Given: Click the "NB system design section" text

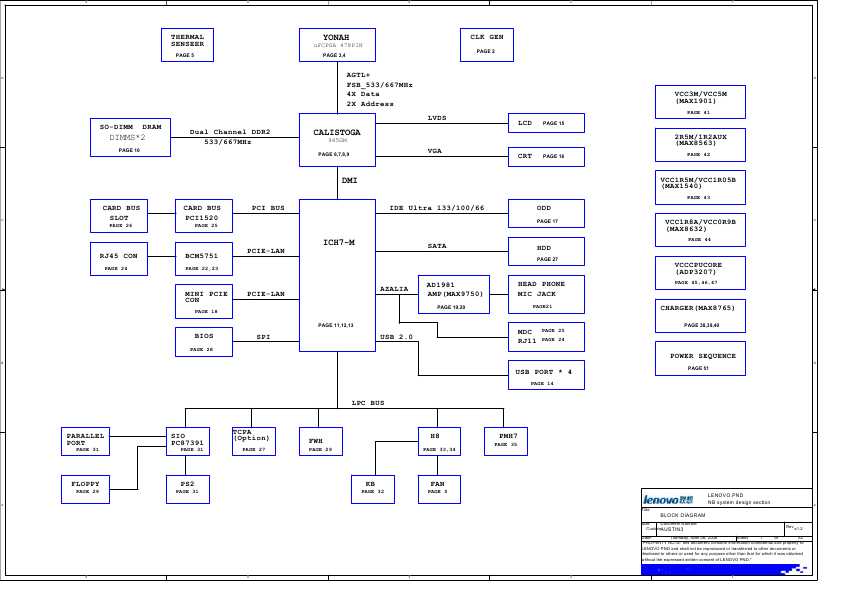Looking at the screenshot, I should 739,503.
